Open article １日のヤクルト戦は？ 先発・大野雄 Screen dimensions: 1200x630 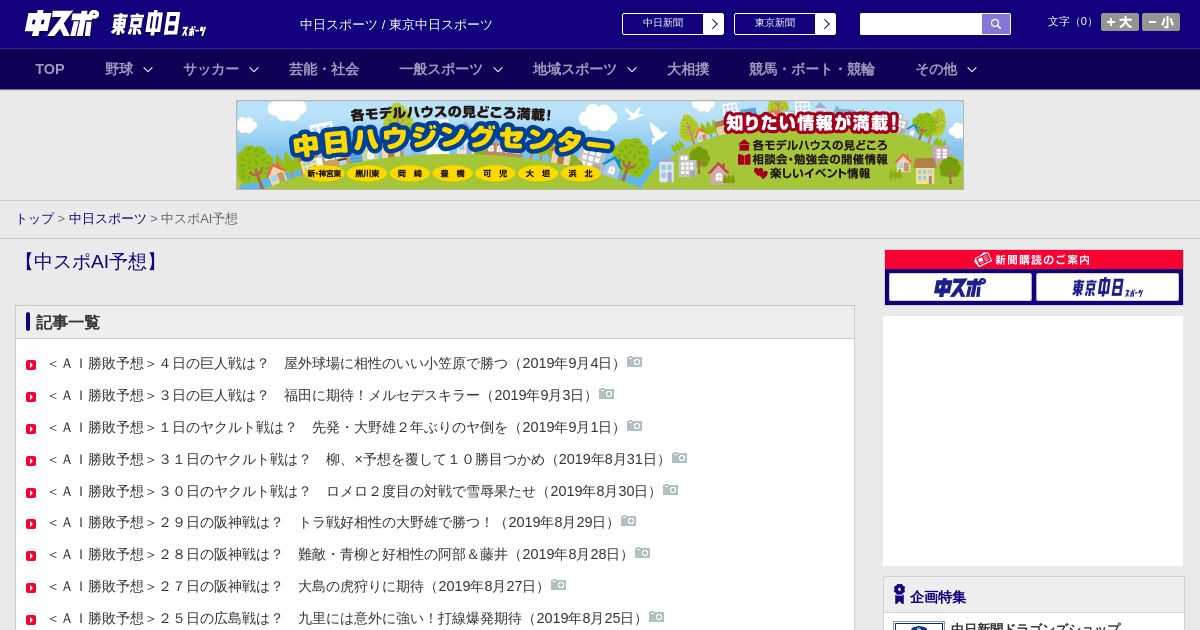click(x=337, y=427)
